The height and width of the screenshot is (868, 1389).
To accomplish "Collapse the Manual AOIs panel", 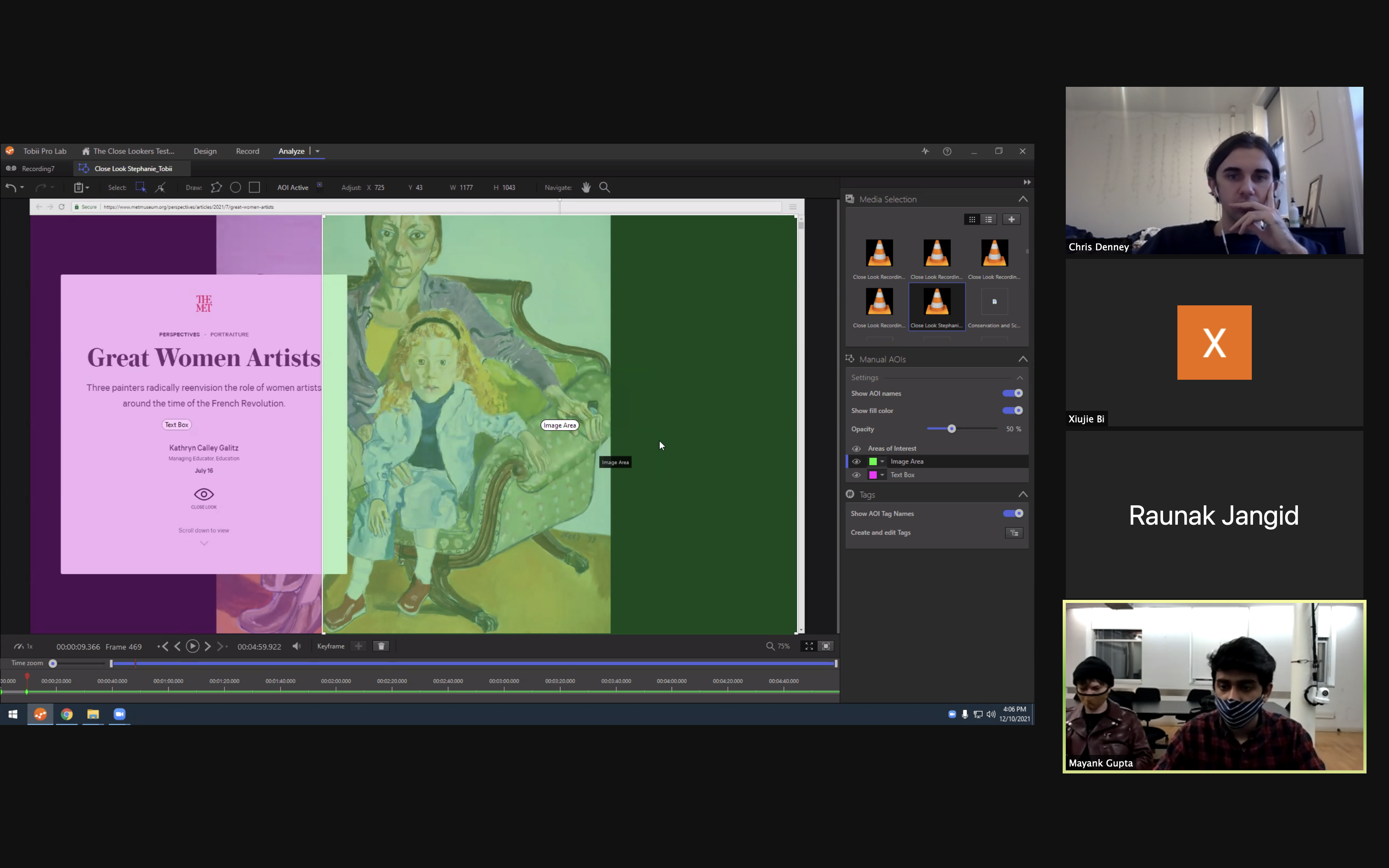I will [x=1023, y=359].
